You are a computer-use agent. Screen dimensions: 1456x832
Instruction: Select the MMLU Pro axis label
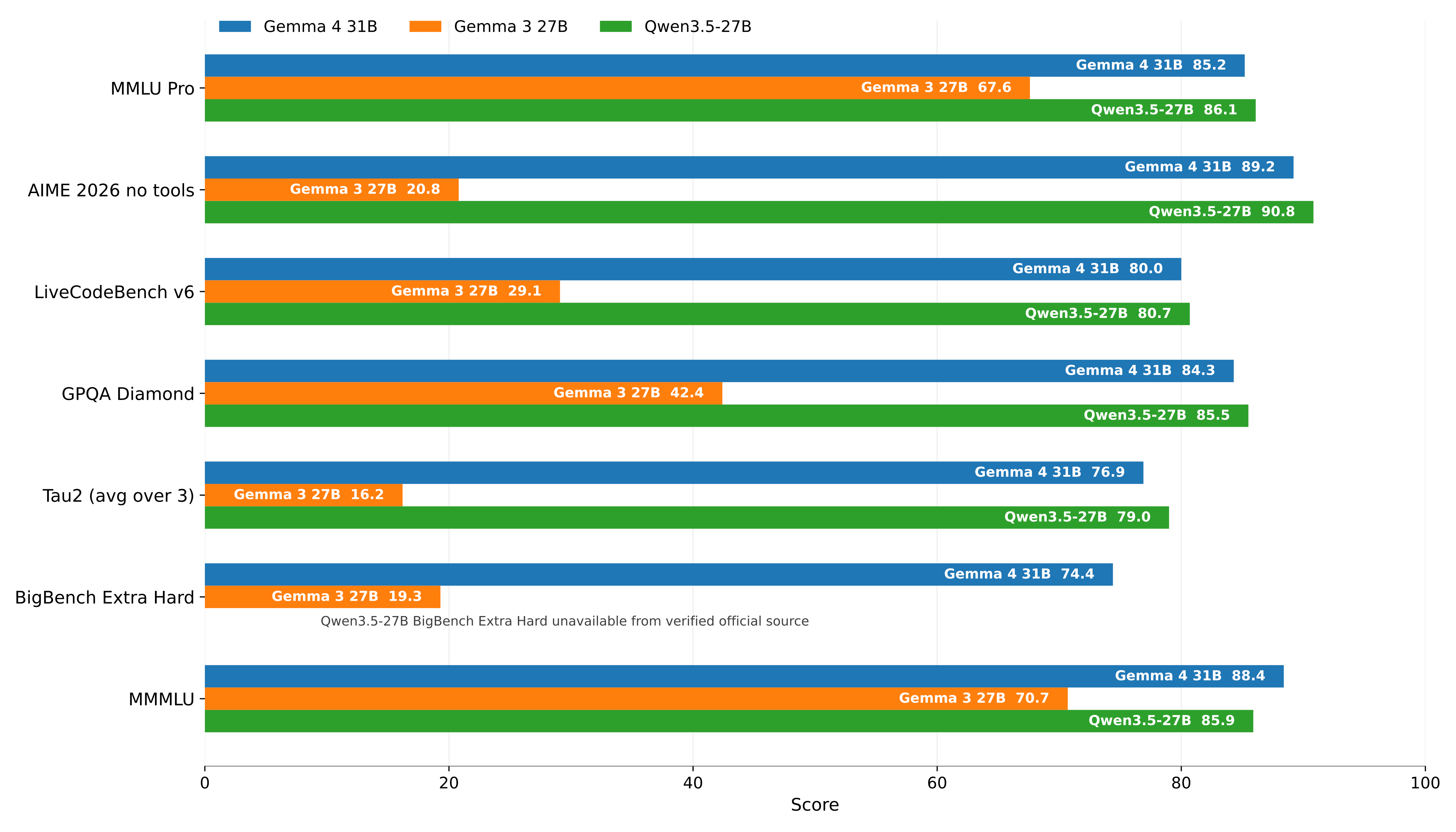[152, 88]
